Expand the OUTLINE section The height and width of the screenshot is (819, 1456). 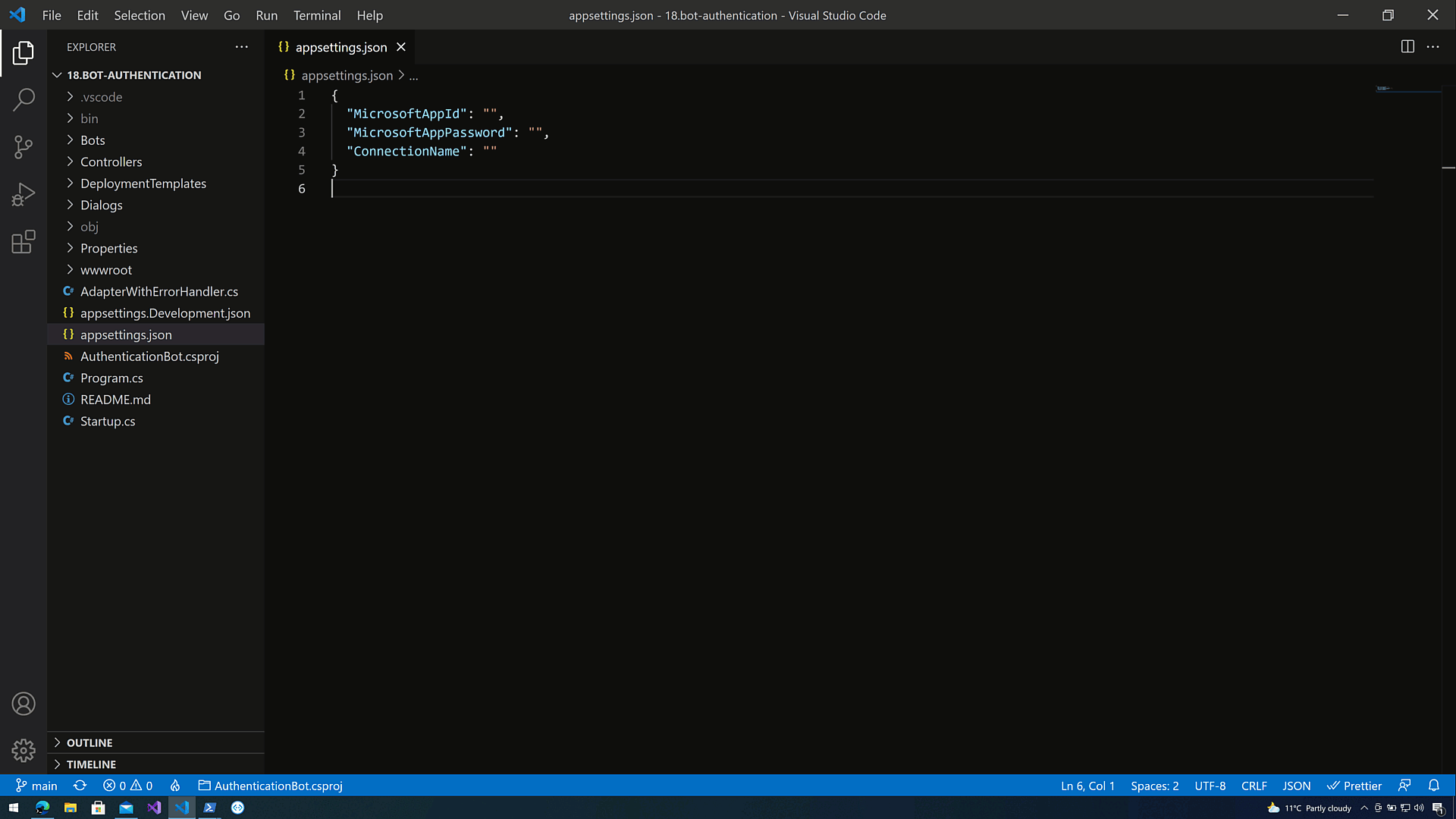89,742
